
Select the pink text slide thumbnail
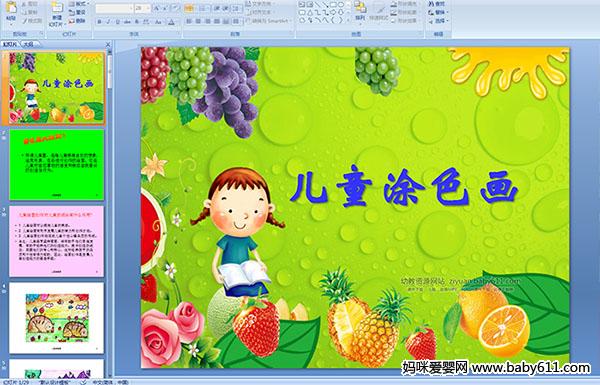click(x=57, y=241)
